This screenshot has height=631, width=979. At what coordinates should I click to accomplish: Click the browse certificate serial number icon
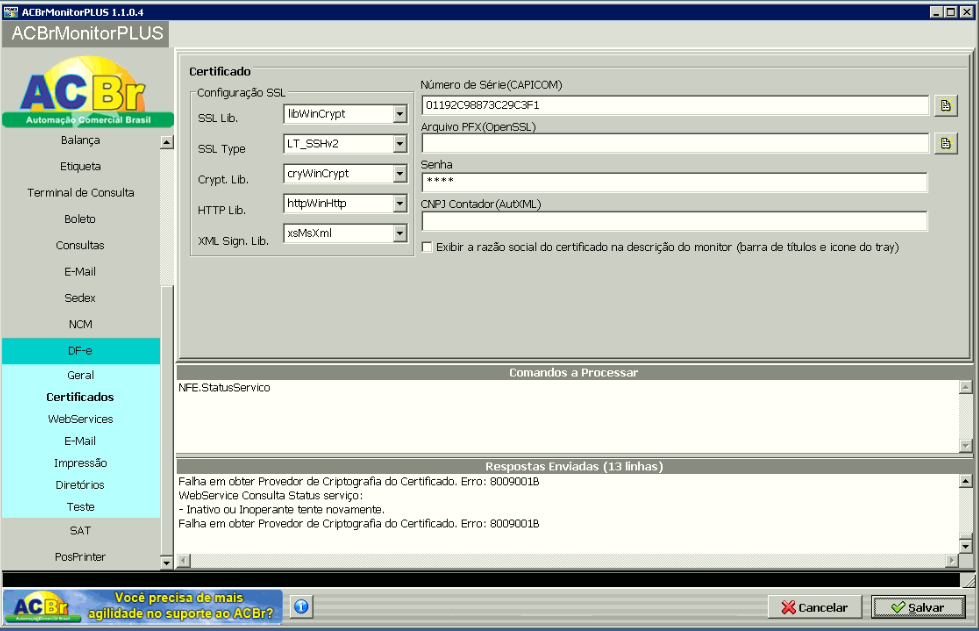945,105
